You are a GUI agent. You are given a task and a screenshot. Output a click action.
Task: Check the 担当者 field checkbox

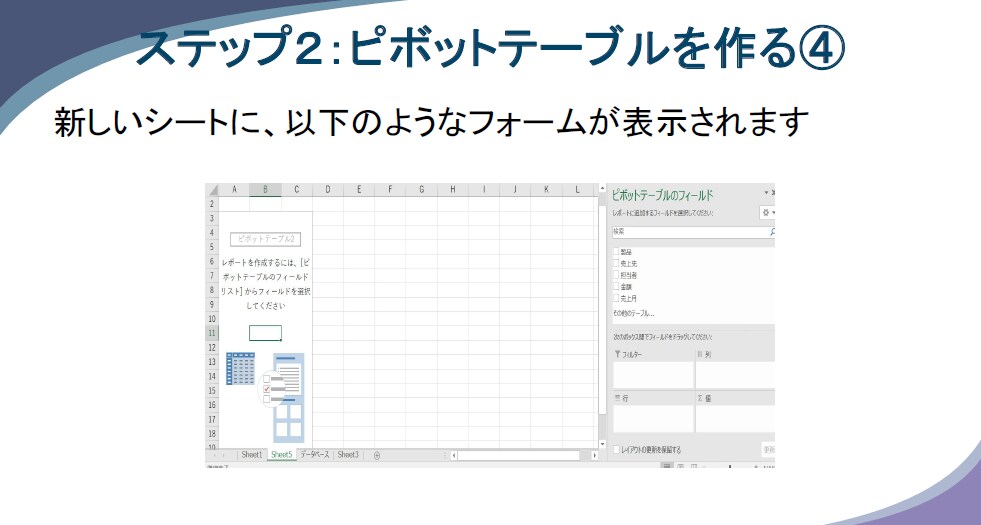616,275
